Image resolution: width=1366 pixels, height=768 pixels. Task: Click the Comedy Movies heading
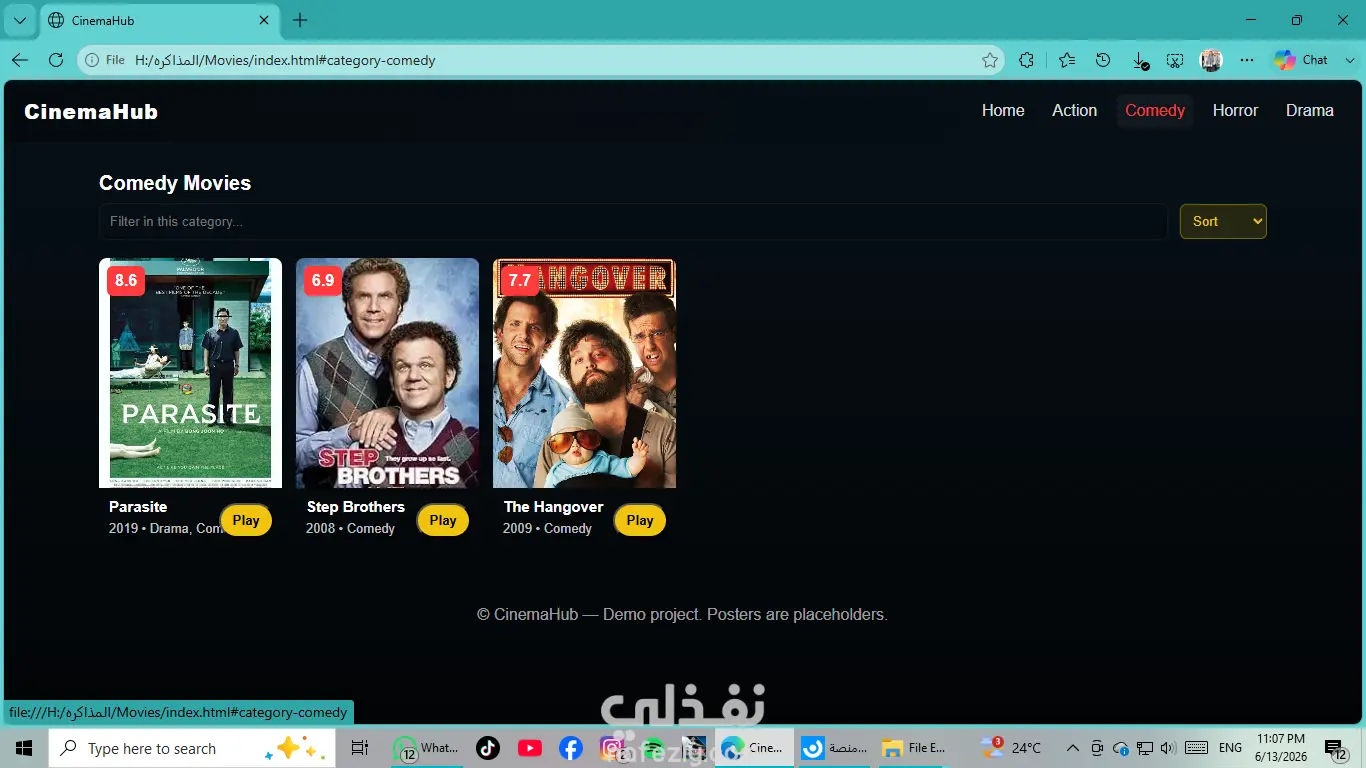pos(175,183)
